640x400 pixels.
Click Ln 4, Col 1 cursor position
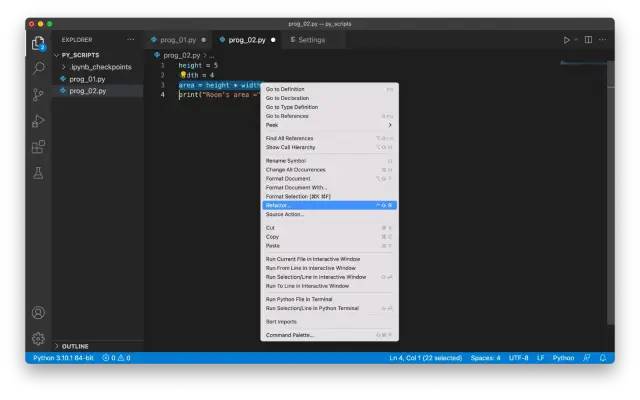(x=426, y=358)
